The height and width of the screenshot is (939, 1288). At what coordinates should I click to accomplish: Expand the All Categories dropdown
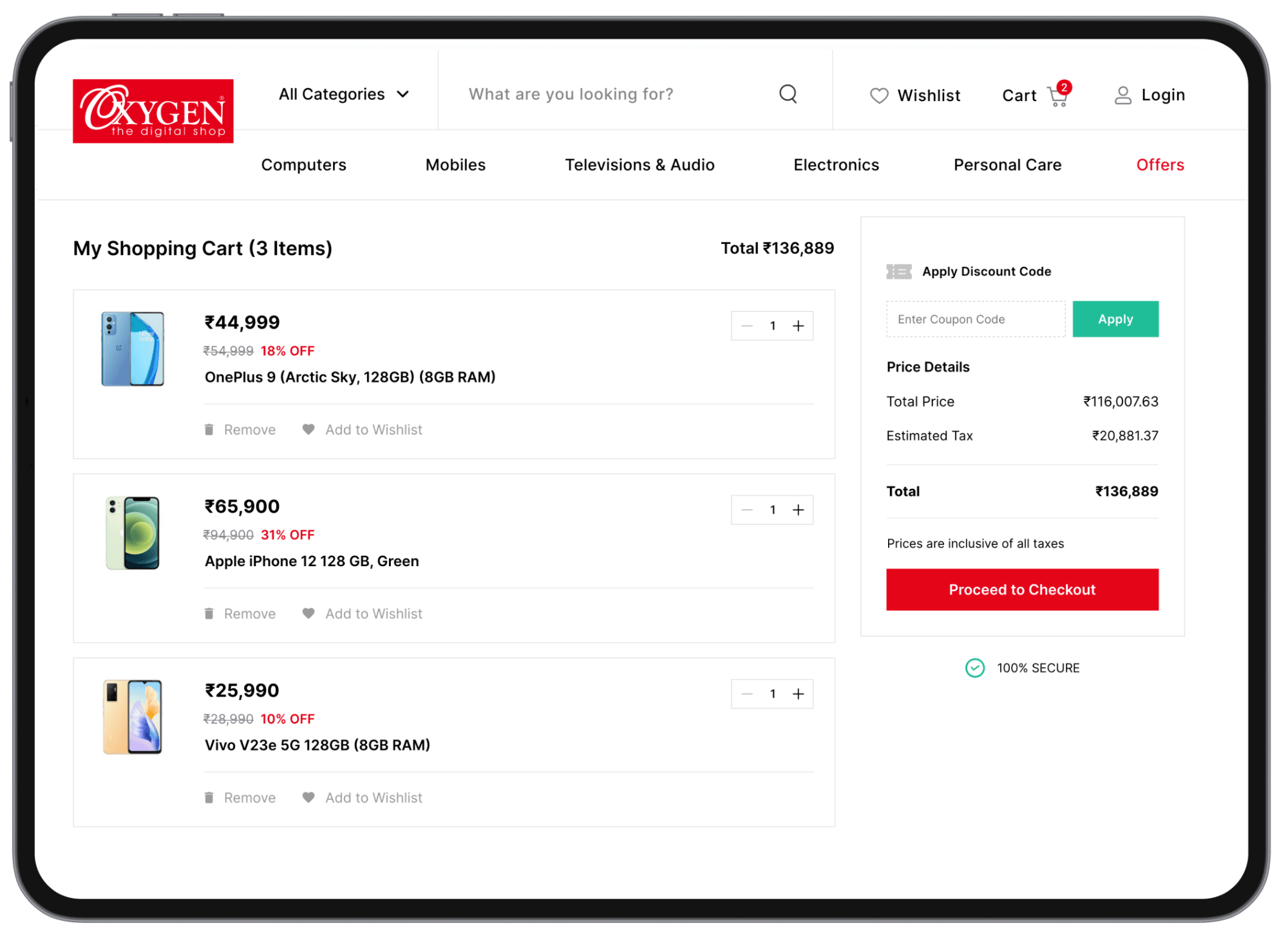click(344, 94)
